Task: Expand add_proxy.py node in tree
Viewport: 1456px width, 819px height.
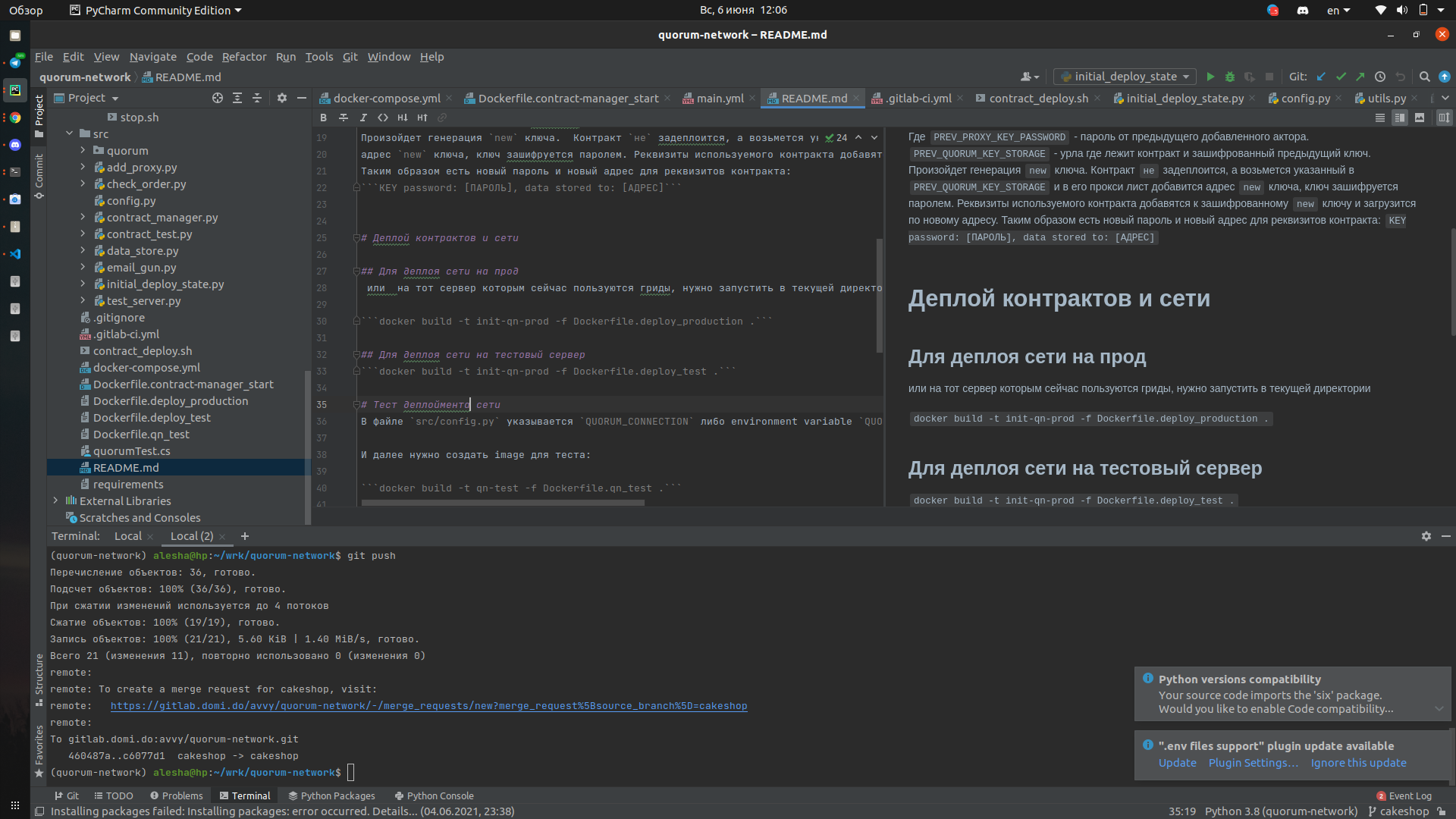Action: tap(83, 168)
